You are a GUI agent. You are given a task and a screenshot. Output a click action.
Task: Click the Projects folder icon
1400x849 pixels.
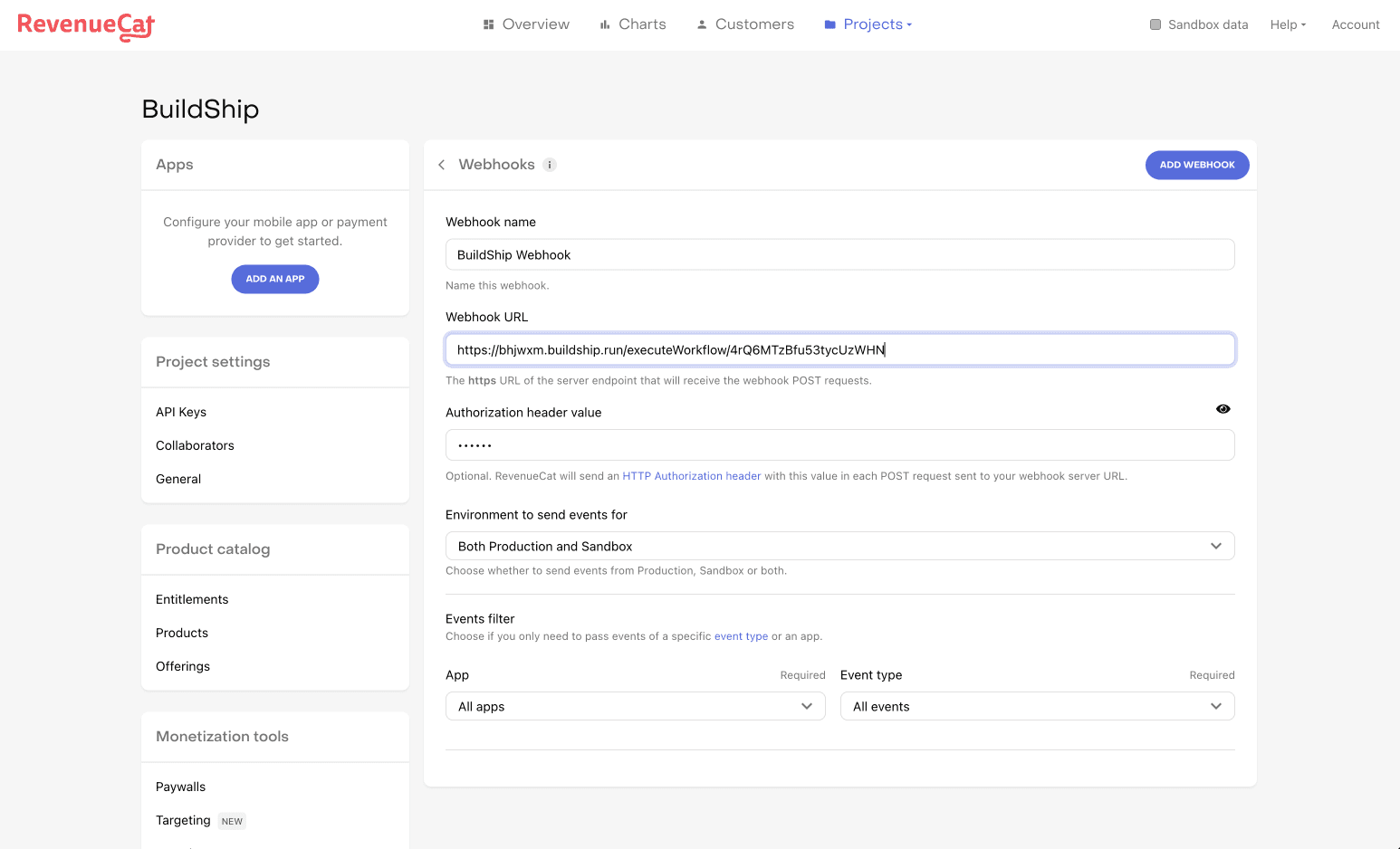click(829, 24)
